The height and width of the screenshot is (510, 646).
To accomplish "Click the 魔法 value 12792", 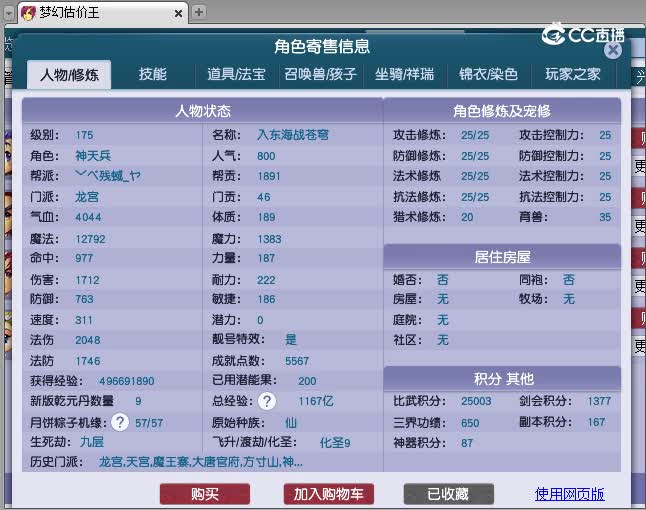I will pos(91,239).
